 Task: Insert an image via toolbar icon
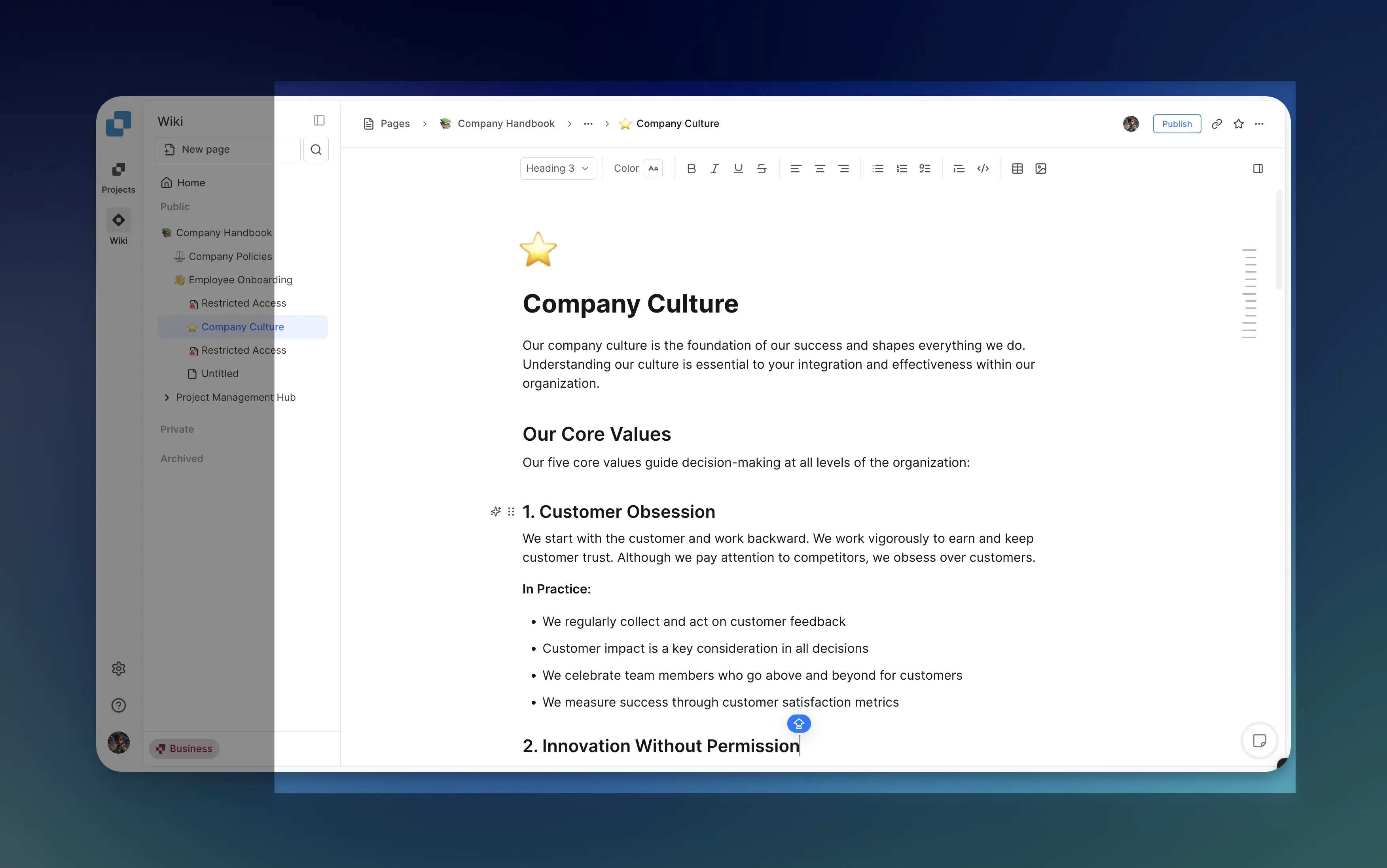point(1041,169)
